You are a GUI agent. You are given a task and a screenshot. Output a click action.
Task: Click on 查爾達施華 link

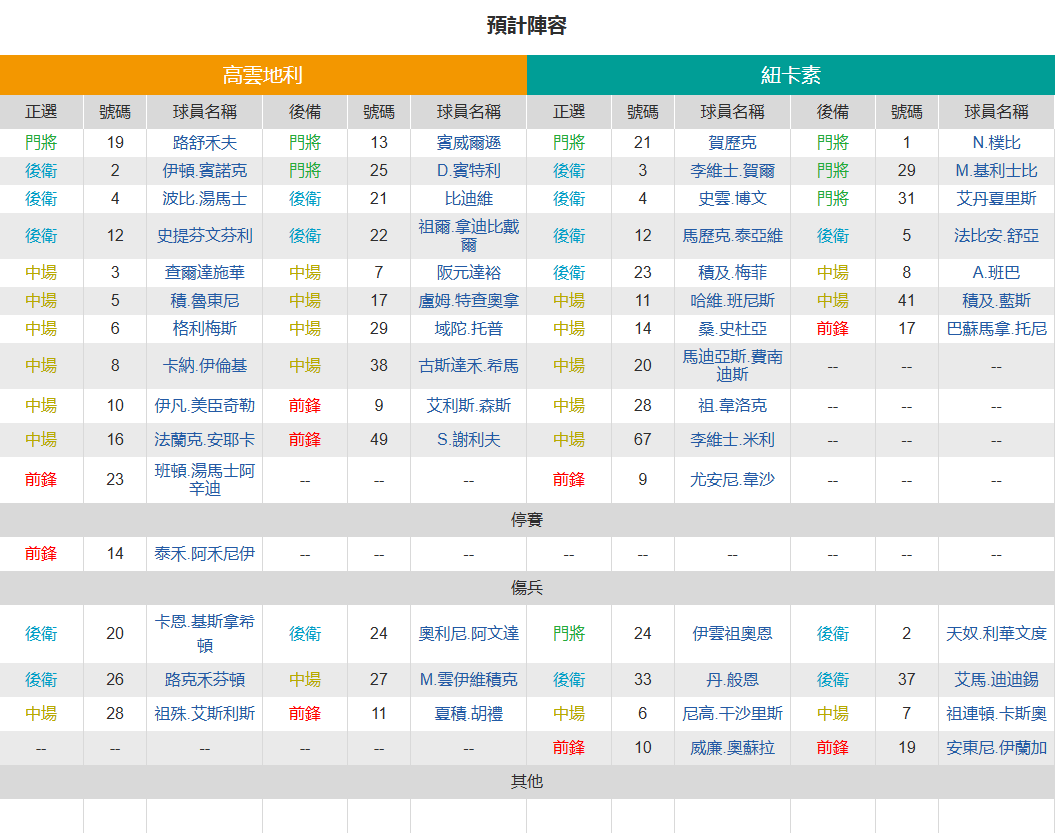(205, 273)
